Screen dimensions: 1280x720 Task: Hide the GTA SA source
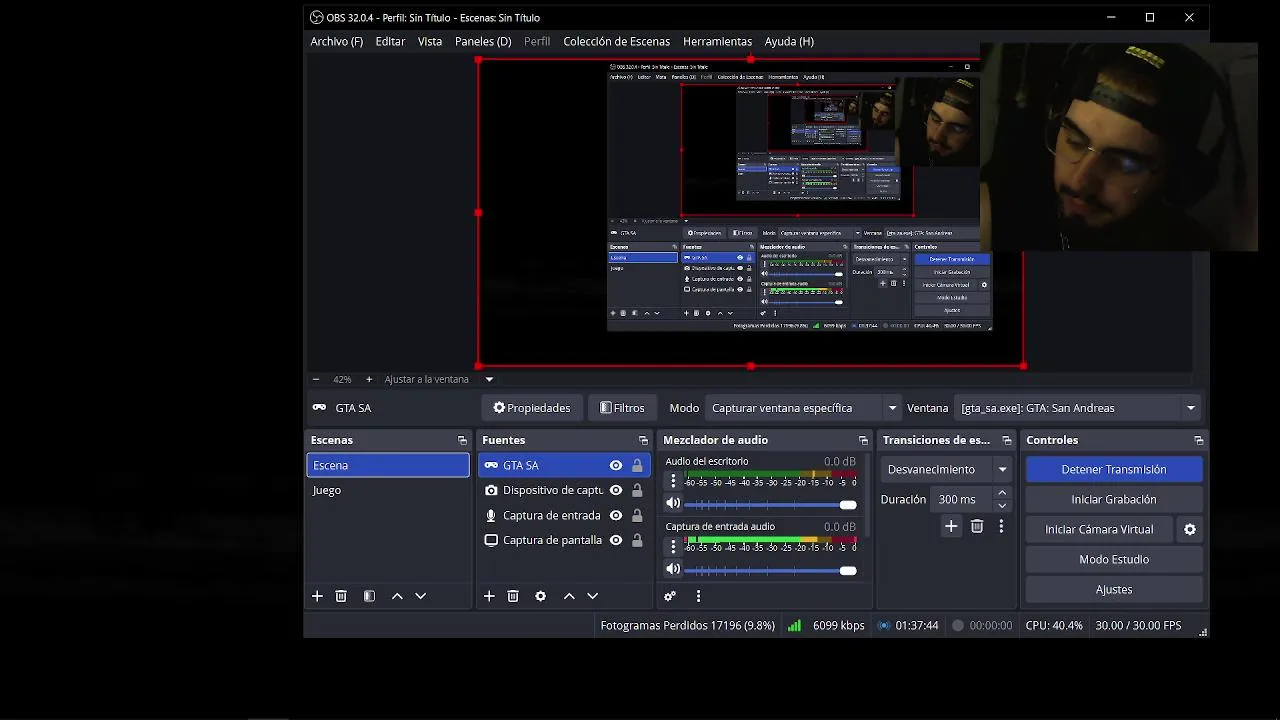coord(616,466)
